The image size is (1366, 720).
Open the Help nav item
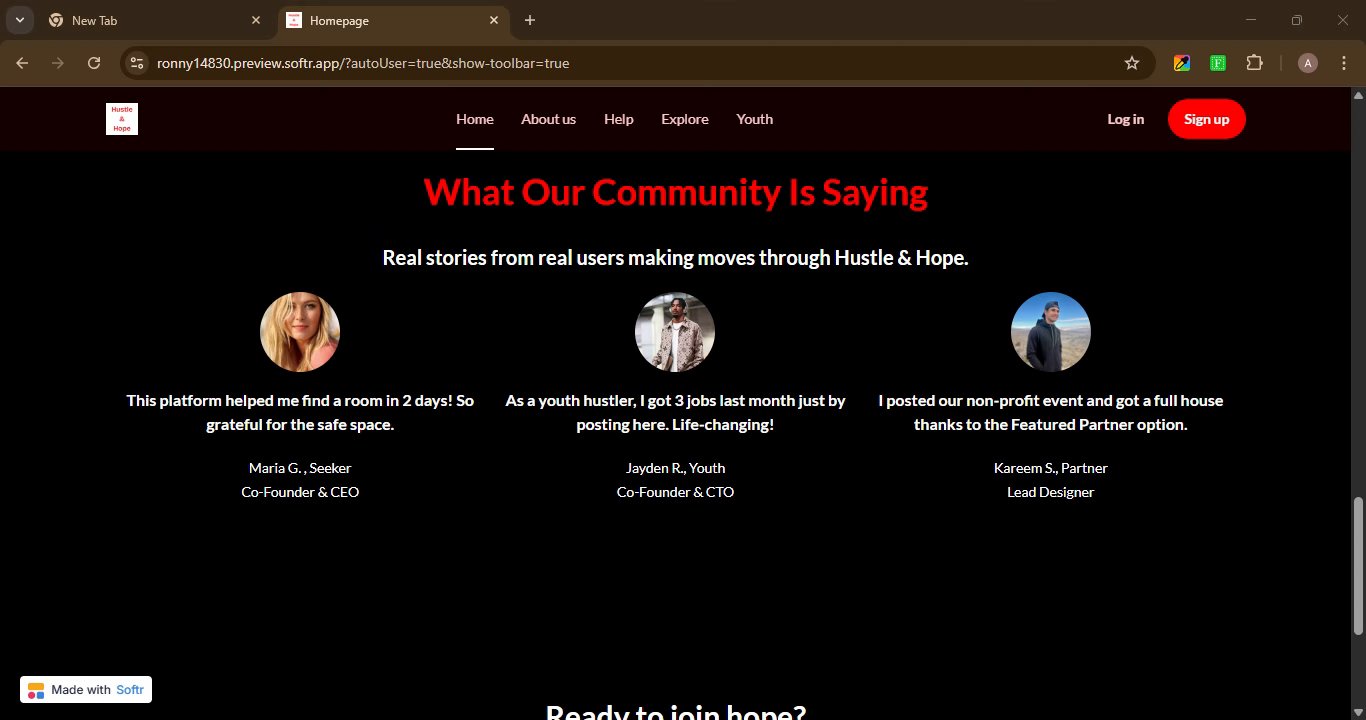pyautogui.click(x=619, y=119)
